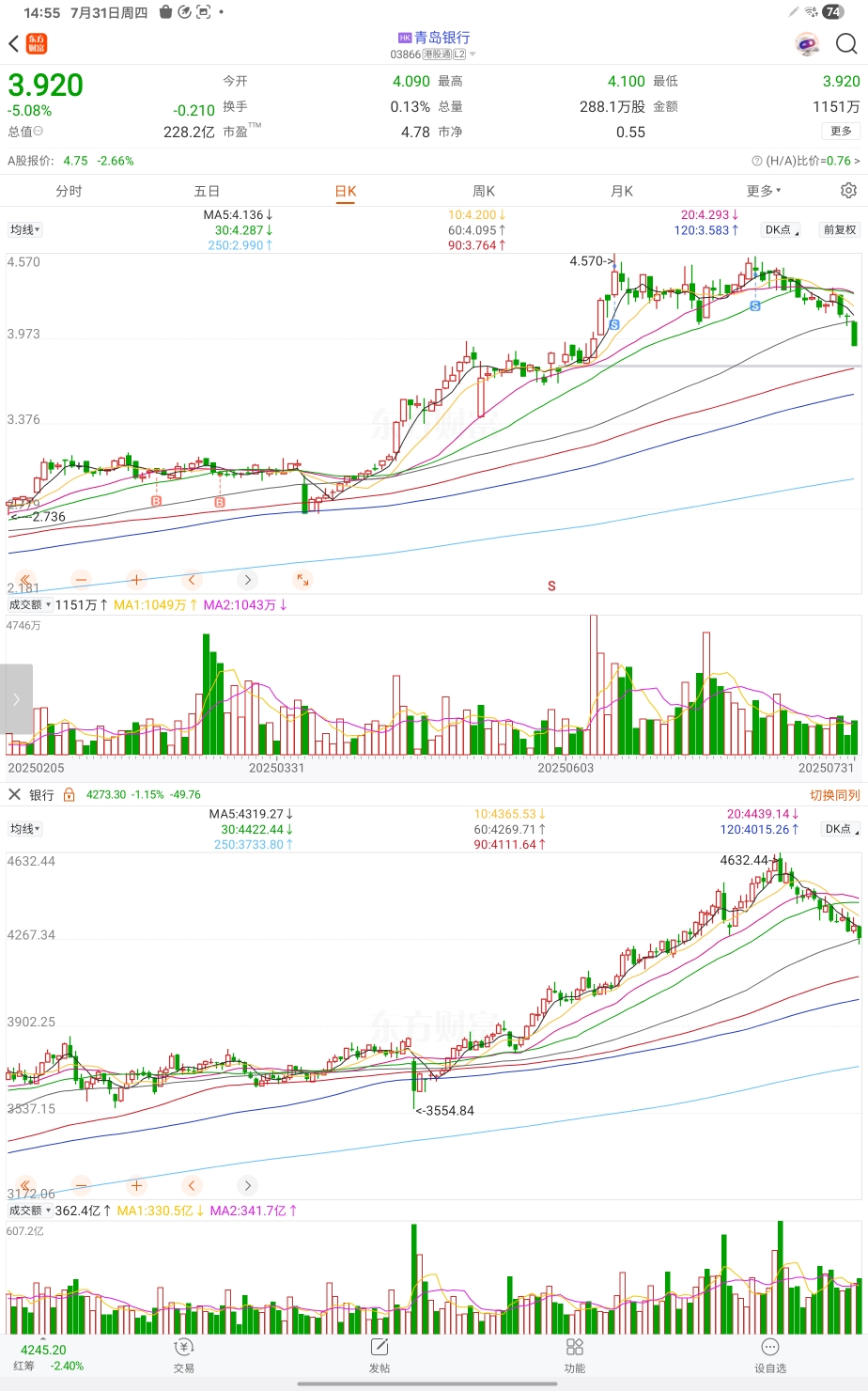Viewport: 868px width, 1391px height.
Task: Expand the 更多 period dropdown tab
Action: tap(764, 191)
